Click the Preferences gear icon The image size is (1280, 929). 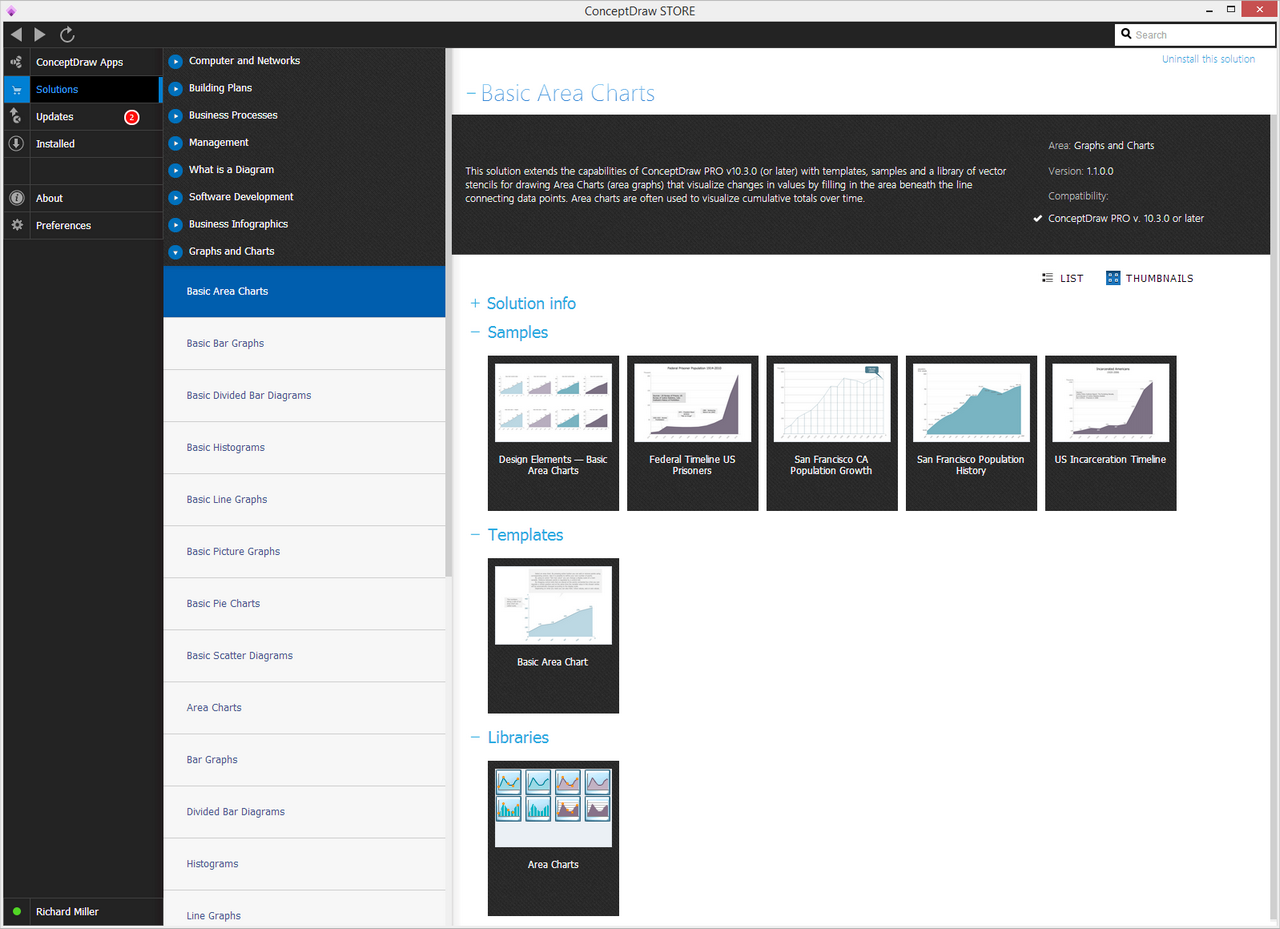pos(16,225)
